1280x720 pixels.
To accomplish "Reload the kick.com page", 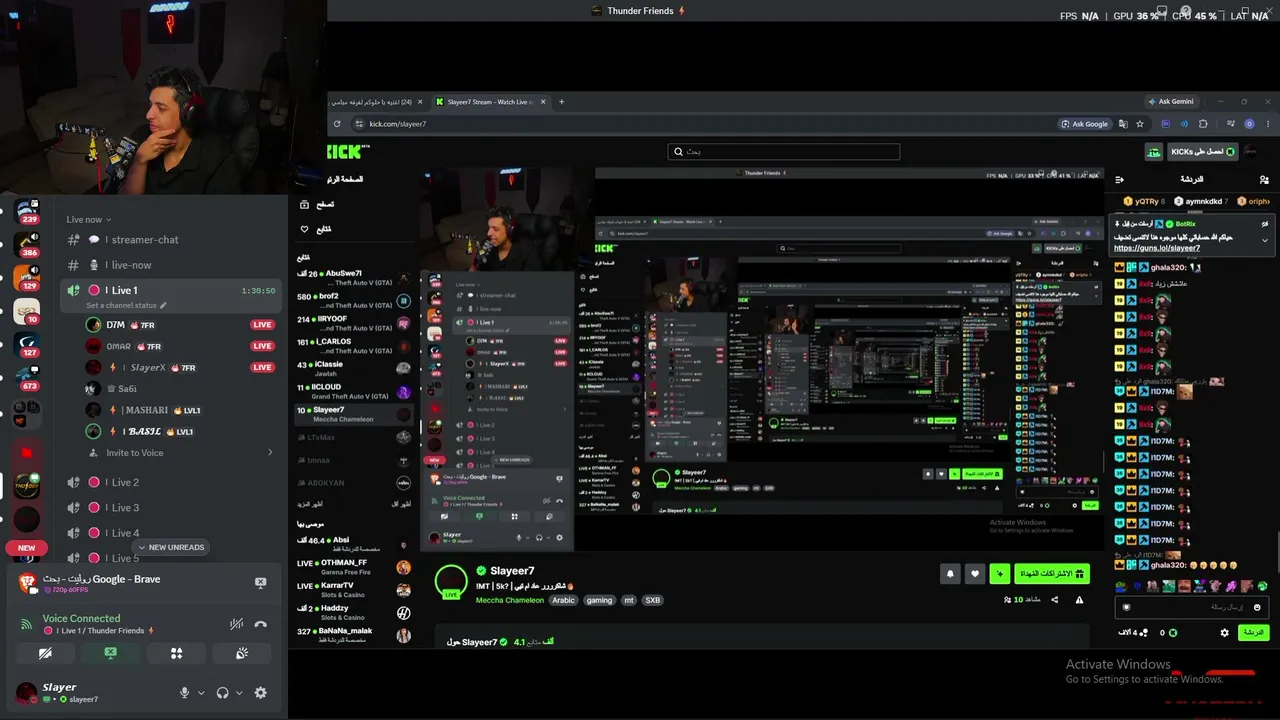I will coord(336,124).
